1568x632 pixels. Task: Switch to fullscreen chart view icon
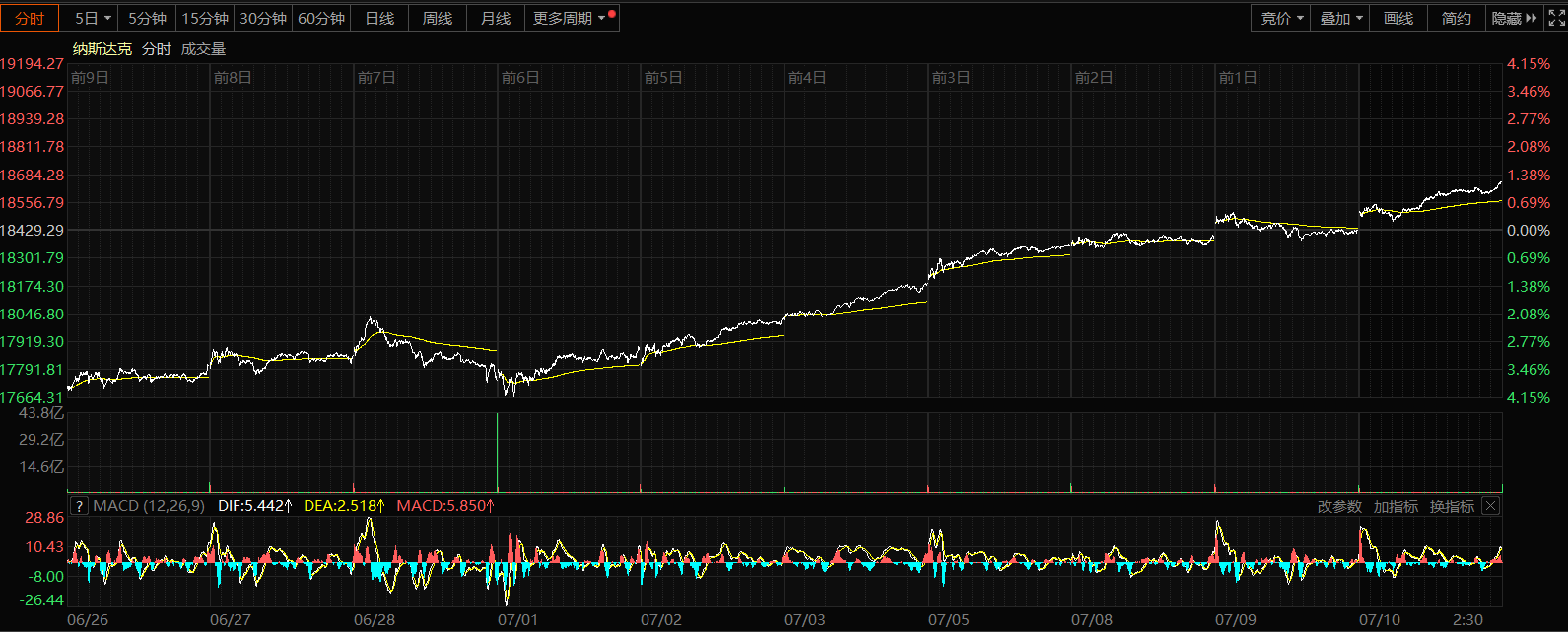pos(1556,18)
